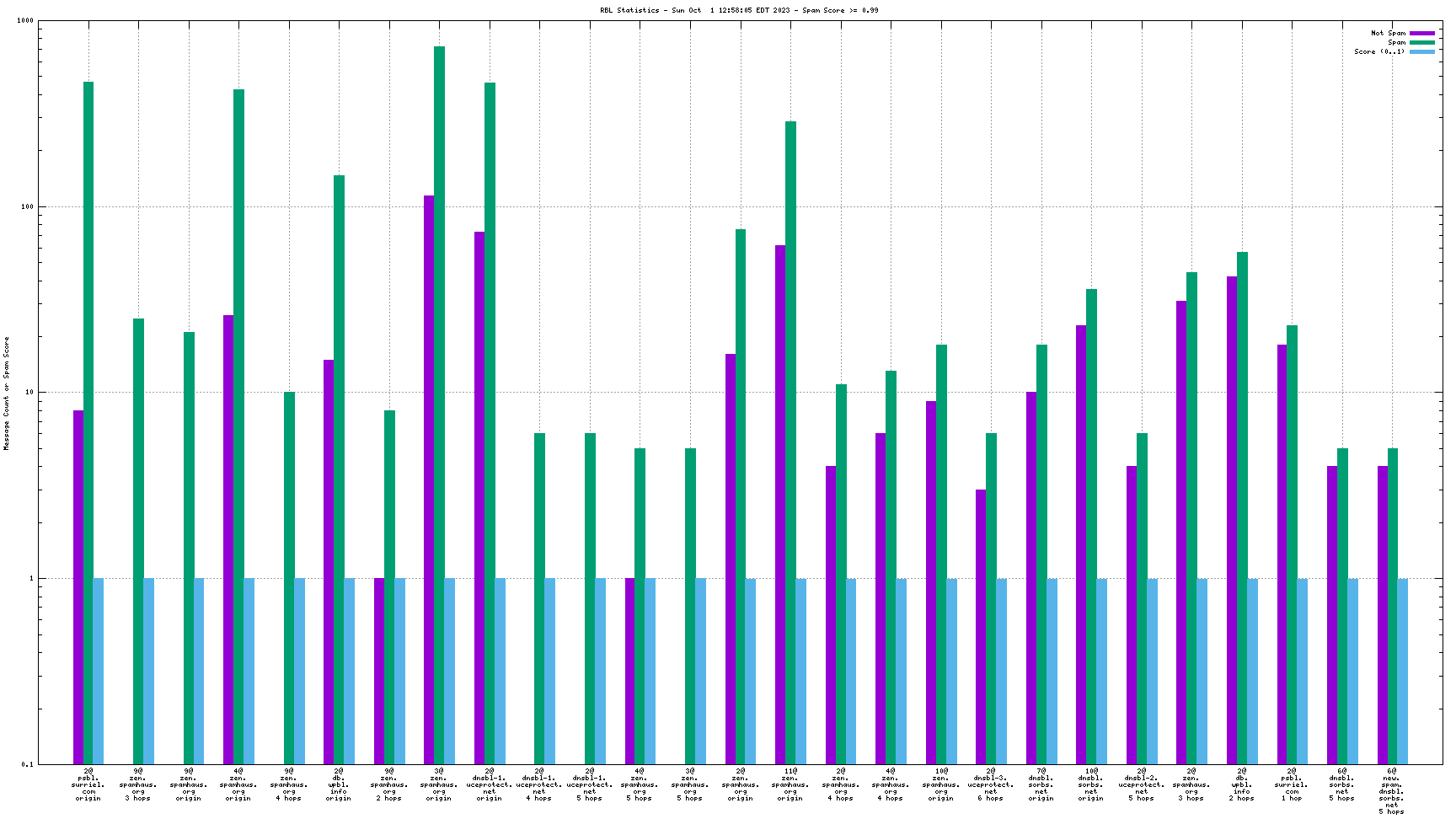1456x819 pixels.
Task: Click the purple Not Spam legend swatch
Action: 1421,33
